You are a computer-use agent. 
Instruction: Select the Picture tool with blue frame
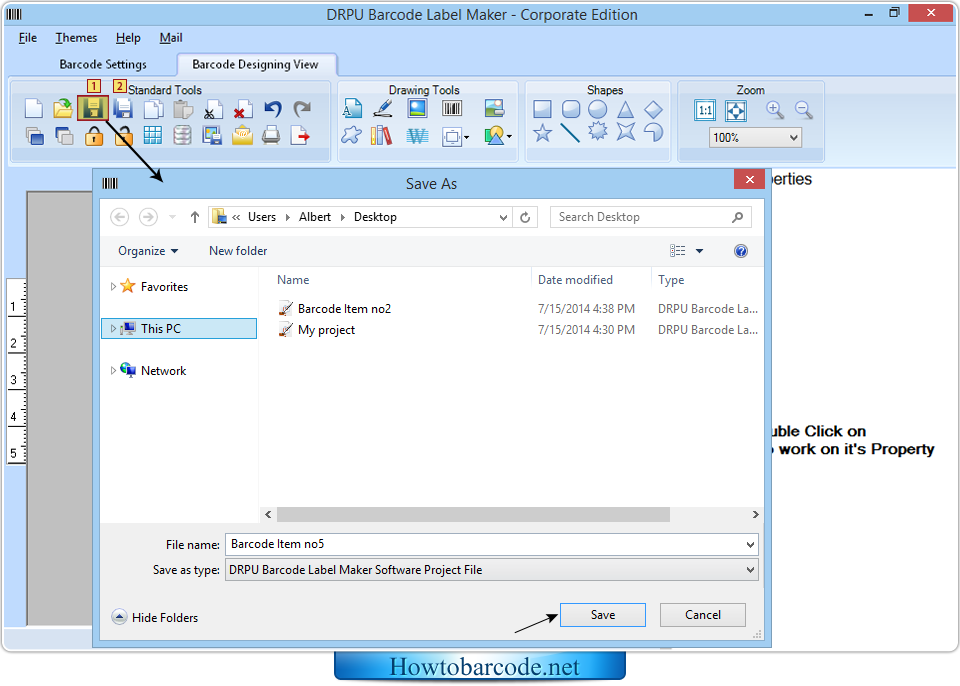[x=418, y=108]
